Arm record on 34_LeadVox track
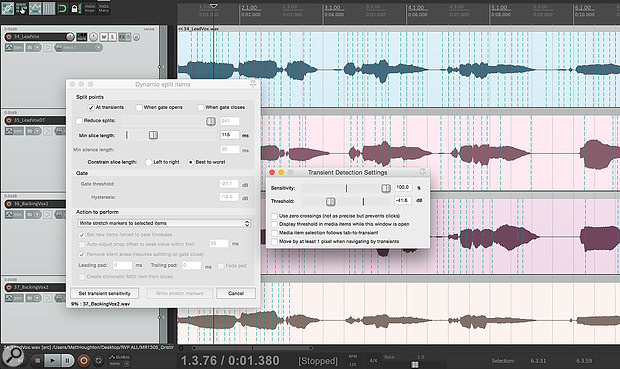The height and width of the screenshot is (369, 620). pos(9,37)
